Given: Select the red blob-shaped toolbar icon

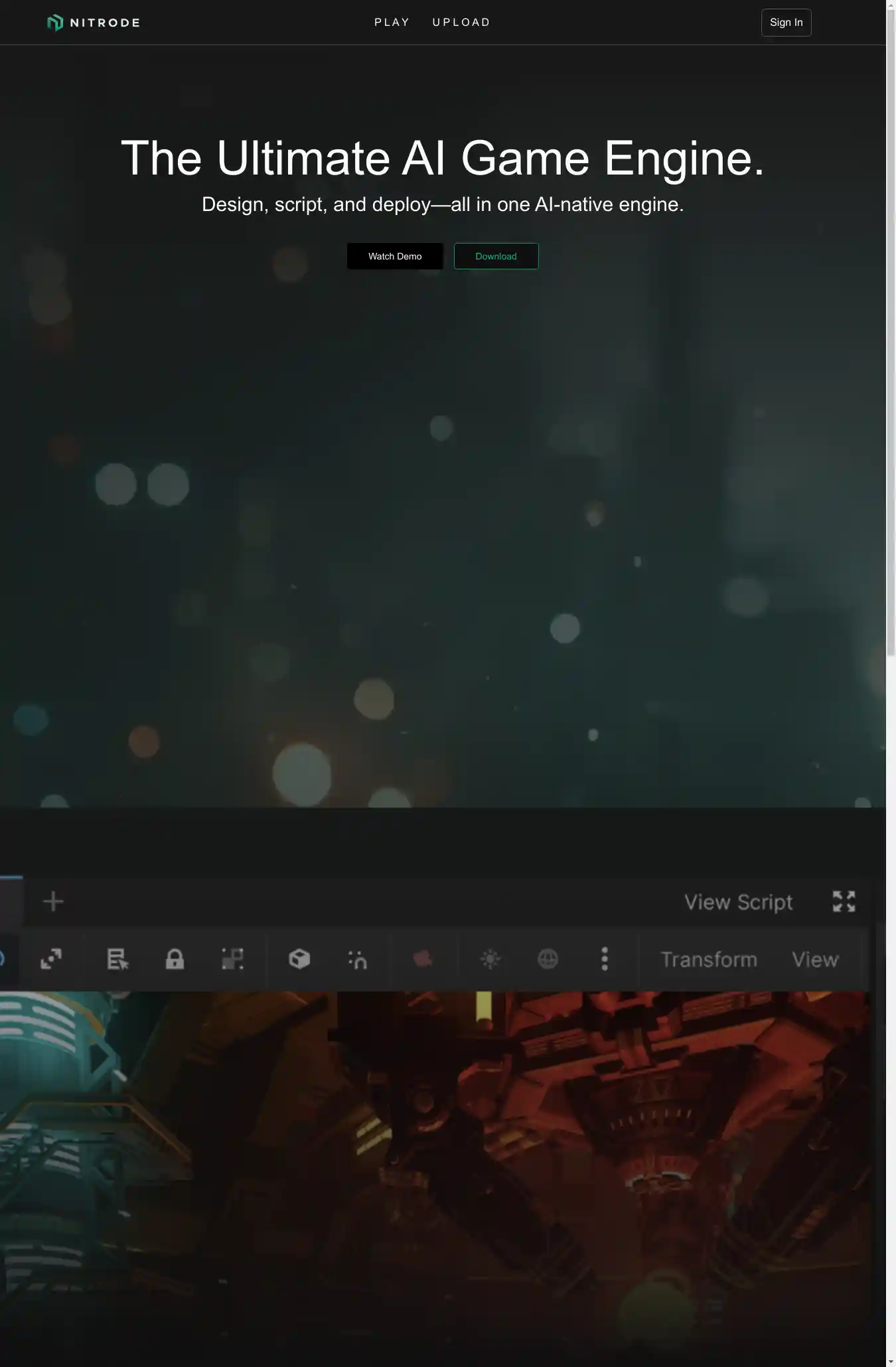Looking at the screenshot, I should [x=423, y=960].
